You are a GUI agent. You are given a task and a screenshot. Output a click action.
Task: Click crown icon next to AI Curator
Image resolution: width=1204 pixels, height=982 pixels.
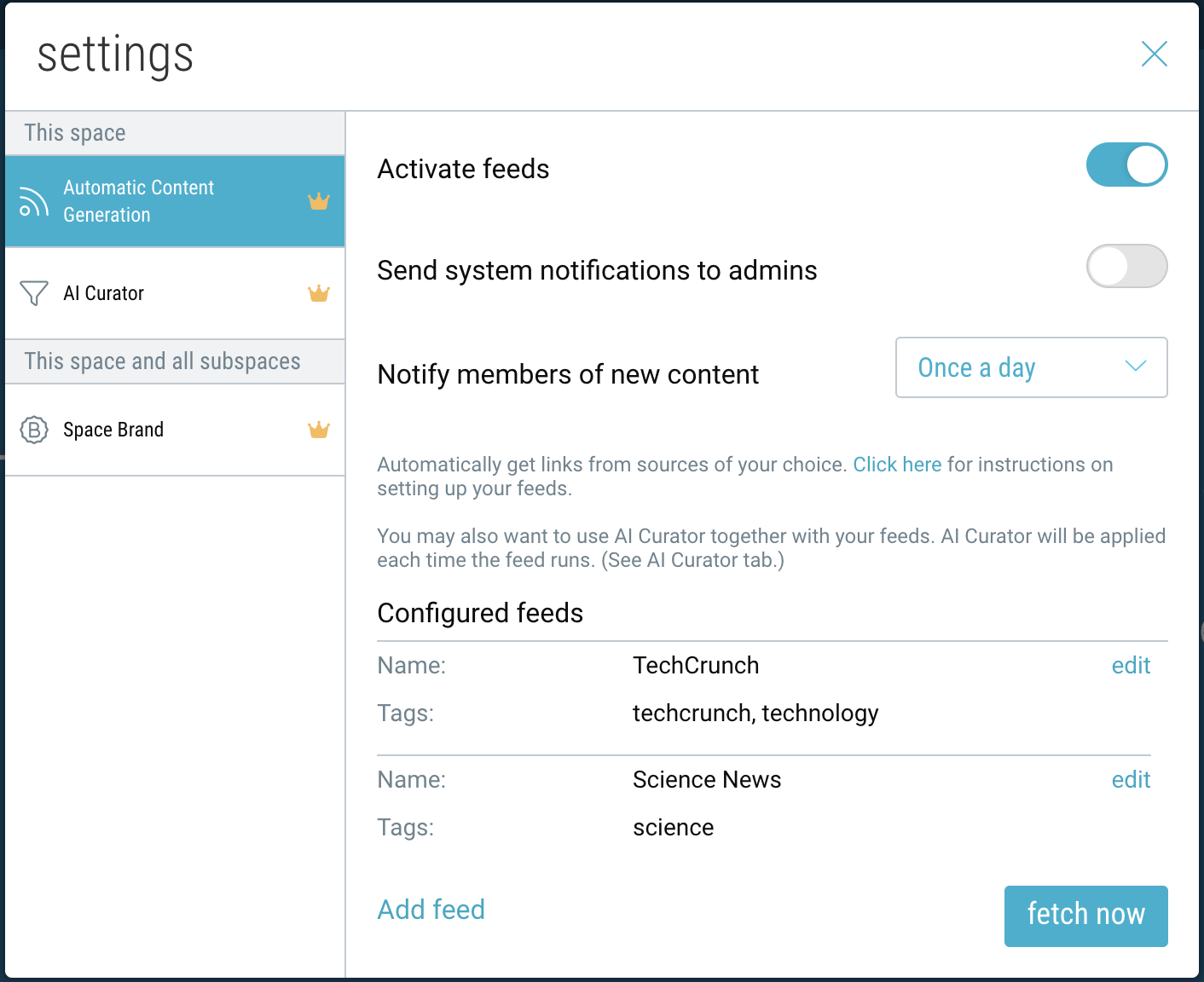click(319, 294)
